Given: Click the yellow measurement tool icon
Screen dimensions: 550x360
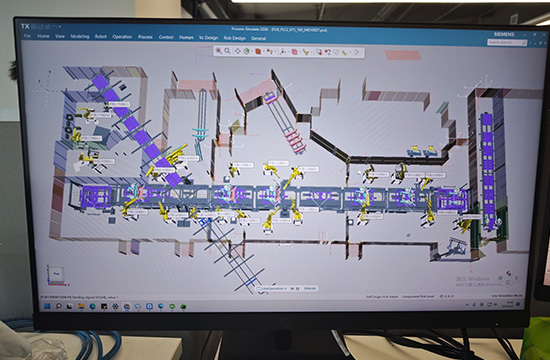Looking at the screenshot, I should point(344,53).
